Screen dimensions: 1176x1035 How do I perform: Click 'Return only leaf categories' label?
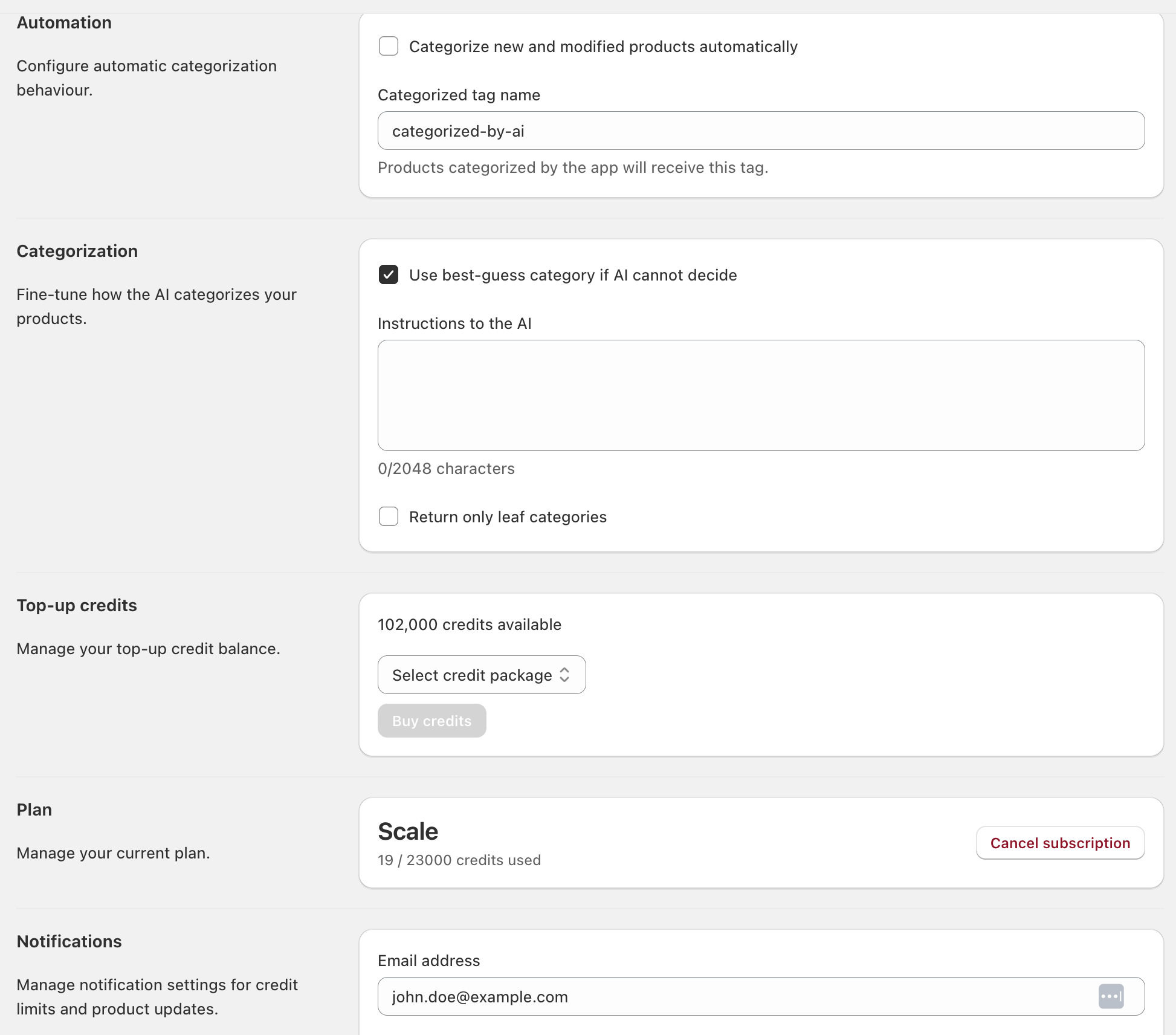click(508, 517)
